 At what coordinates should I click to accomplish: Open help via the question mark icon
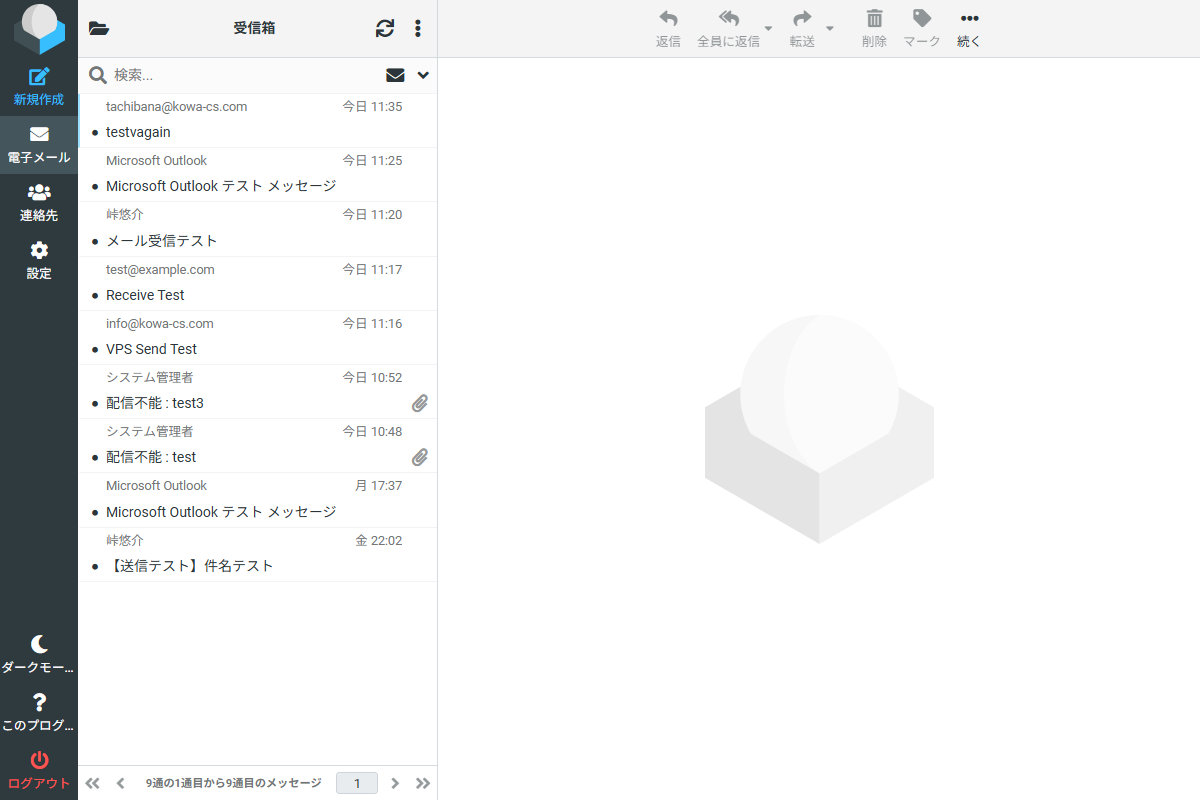(x=39, y=710)
